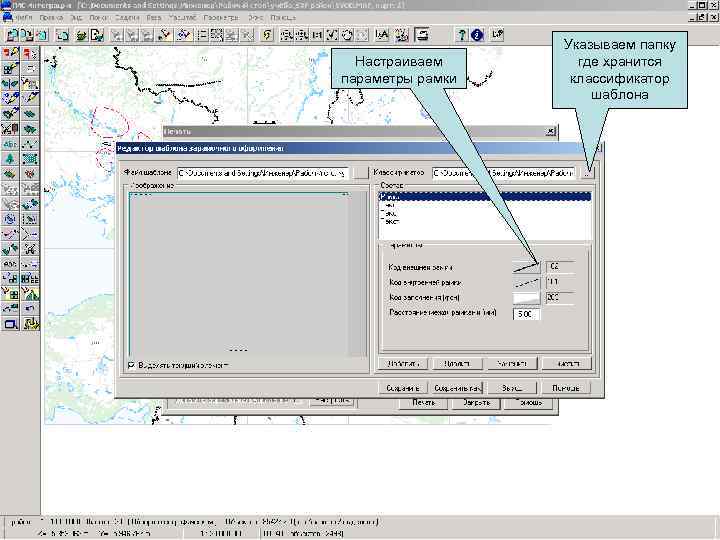Click the Abc text tool in left palette
The image size is (720, 540).
pyautogui.click(x=10, y=144)
